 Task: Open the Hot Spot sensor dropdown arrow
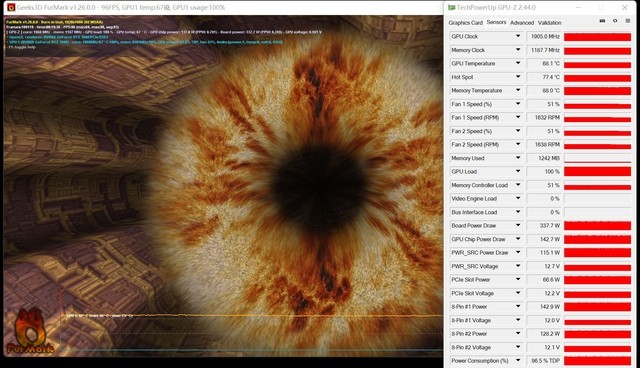coord(518,77)
